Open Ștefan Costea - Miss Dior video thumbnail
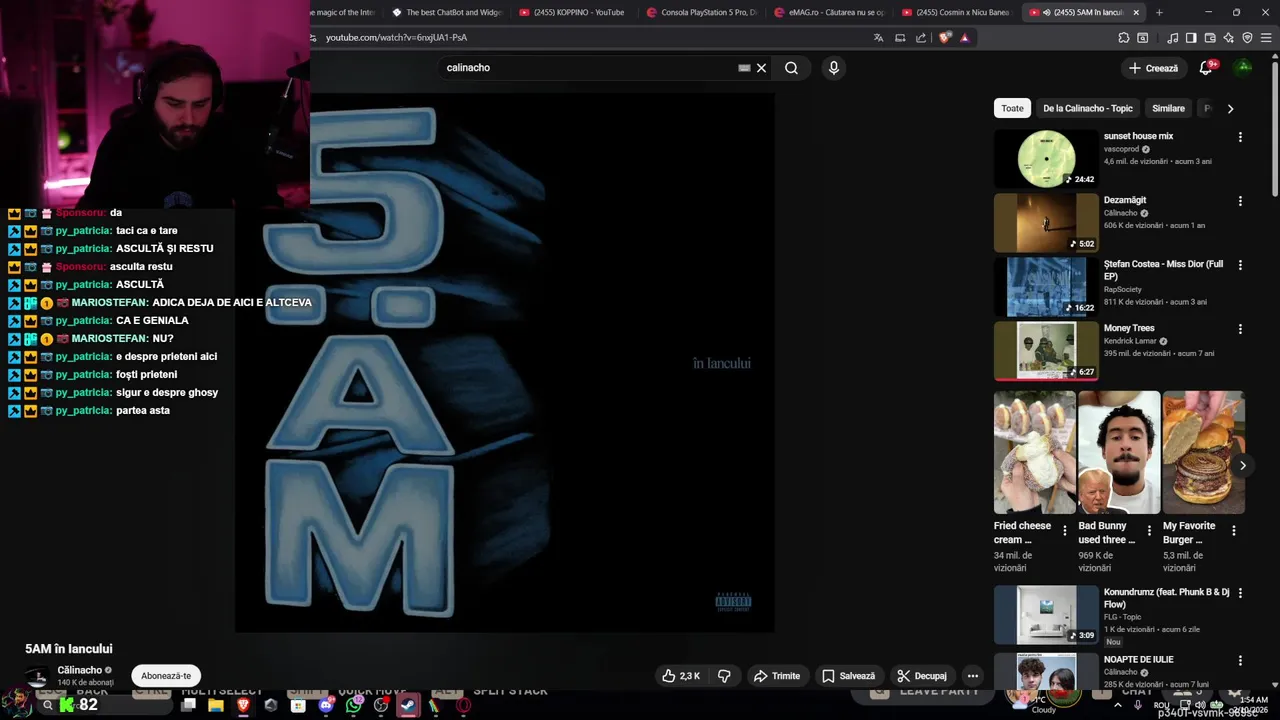 pyautogui.click(x=1046, y=287)
